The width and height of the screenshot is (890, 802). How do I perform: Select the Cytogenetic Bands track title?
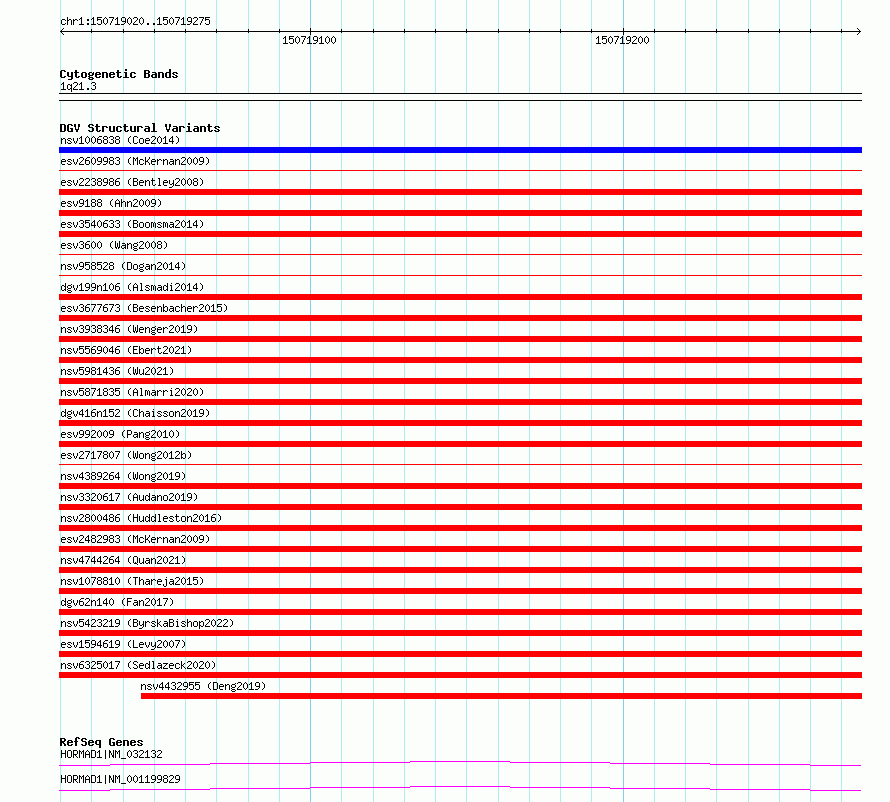click(119, 74)
